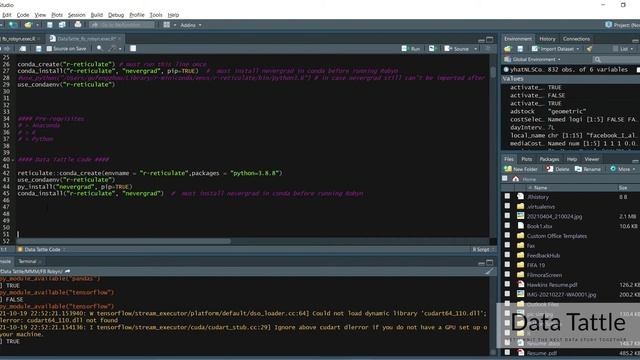This screenshot has height=360, width=640.
Task: Check the box for Book1.xlsx
Action: (x=507, y=226)
